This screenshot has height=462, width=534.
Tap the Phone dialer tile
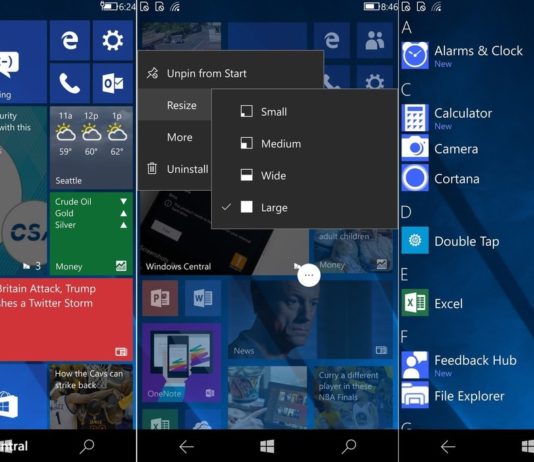click(70, 83)
